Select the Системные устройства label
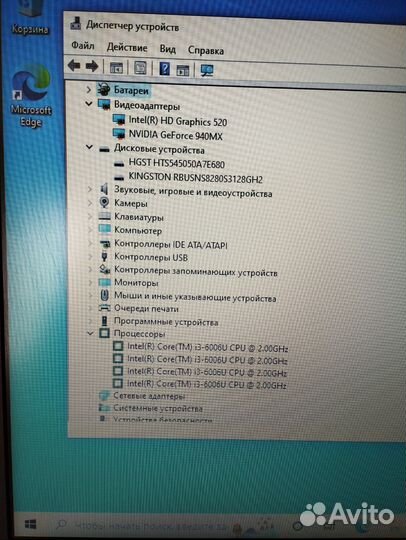The height and width of the screenshot is (540, 406). tap(158, 408)
